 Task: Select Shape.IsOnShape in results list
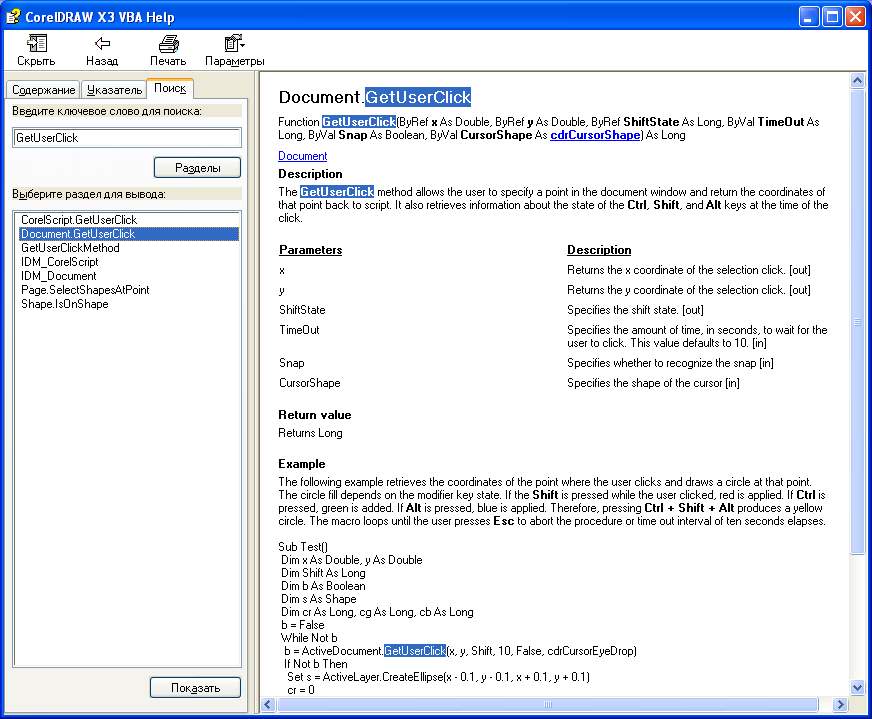(65, 304)
